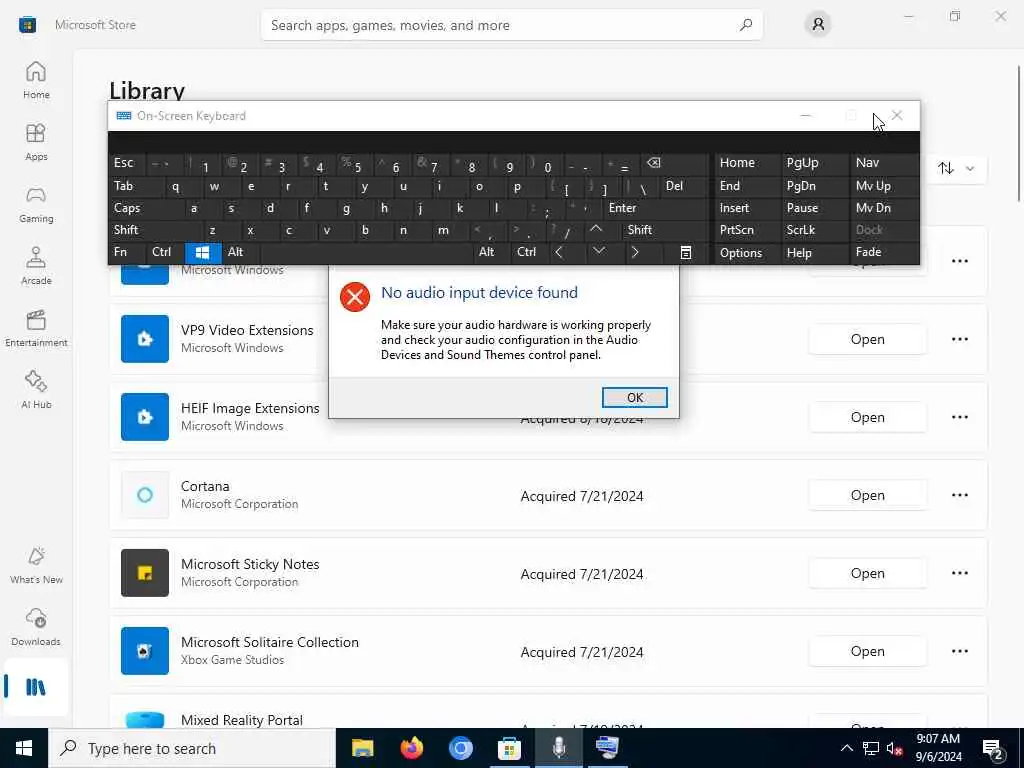Click the Options key on the On-Screen Keyboard

coord(746,253)
